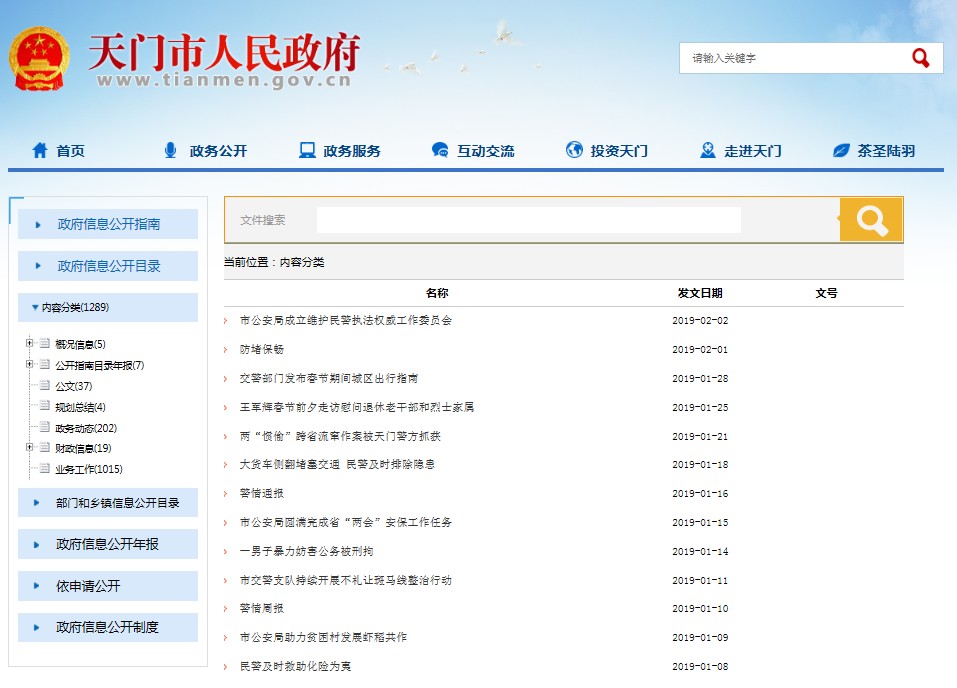Click the chat bubble icon beside 互动交流
Image resolution: width=957 pixels, height=688 pixels.
click(x=440, y=151)
